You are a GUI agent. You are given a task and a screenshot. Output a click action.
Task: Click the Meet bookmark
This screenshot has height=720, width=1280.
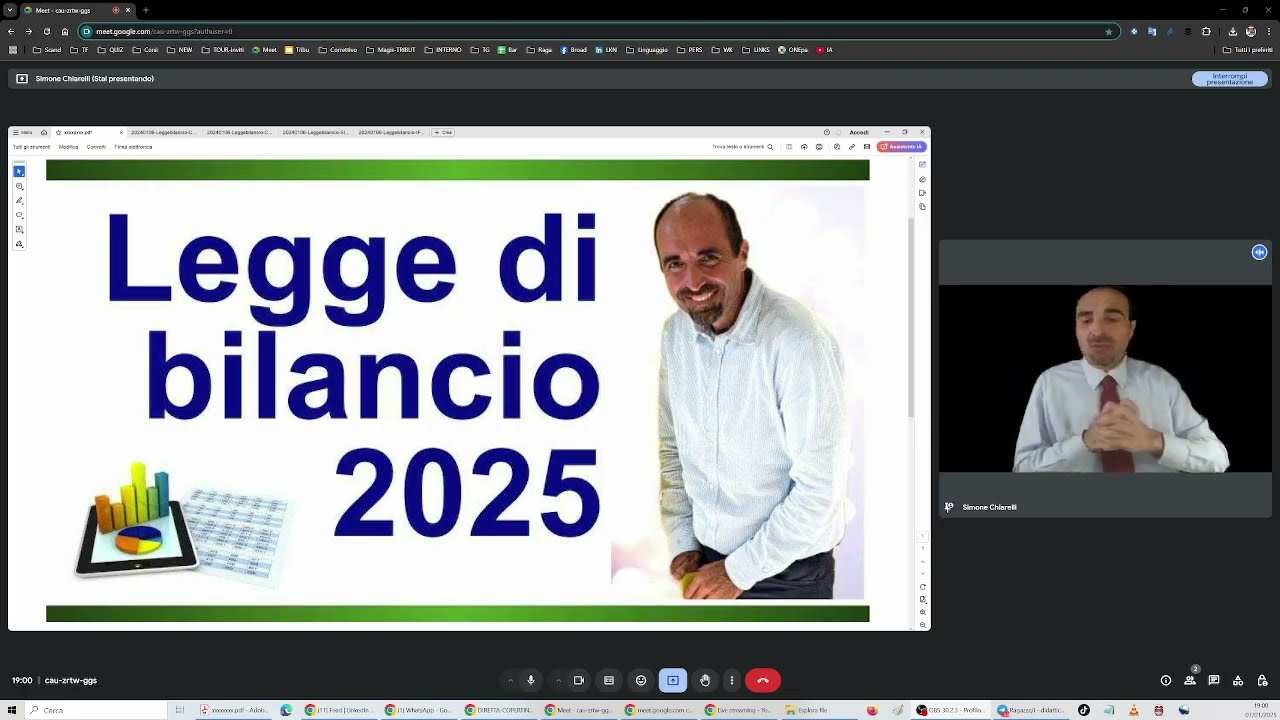click(265, 49)
